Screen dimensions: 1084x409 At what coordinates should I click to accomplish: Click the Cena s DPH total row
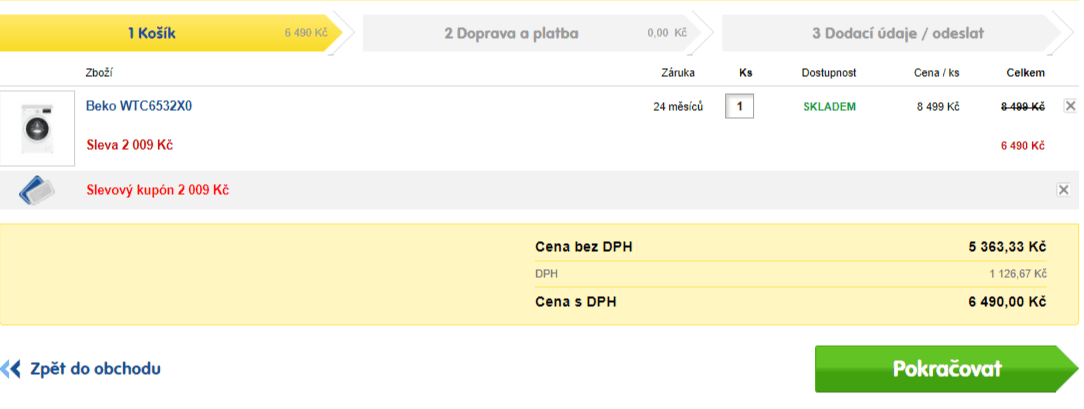tap(790, 302)
